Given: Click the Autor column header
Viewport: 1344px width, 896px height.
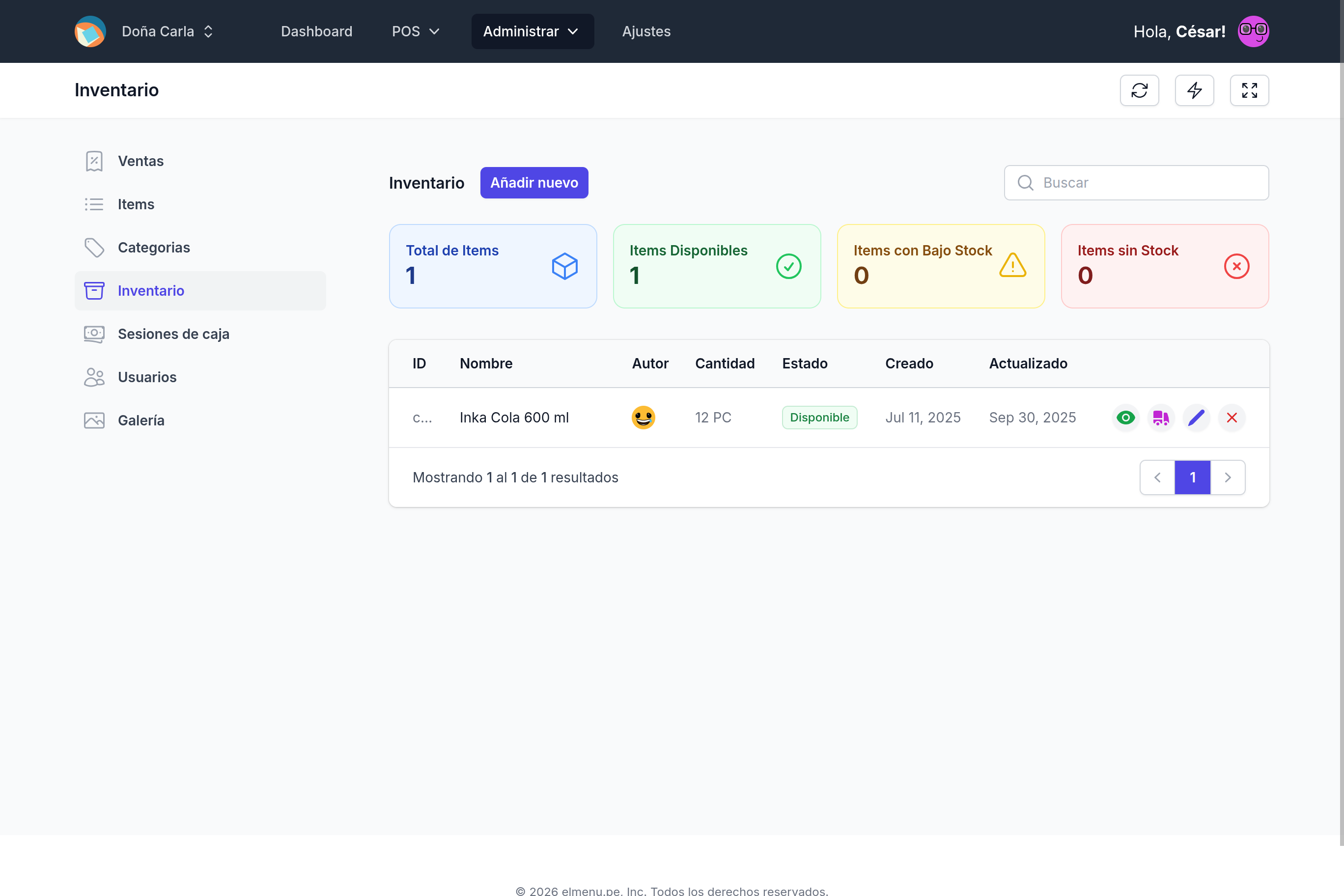Looking at the screenshot, I should click(x=650, y=364).
